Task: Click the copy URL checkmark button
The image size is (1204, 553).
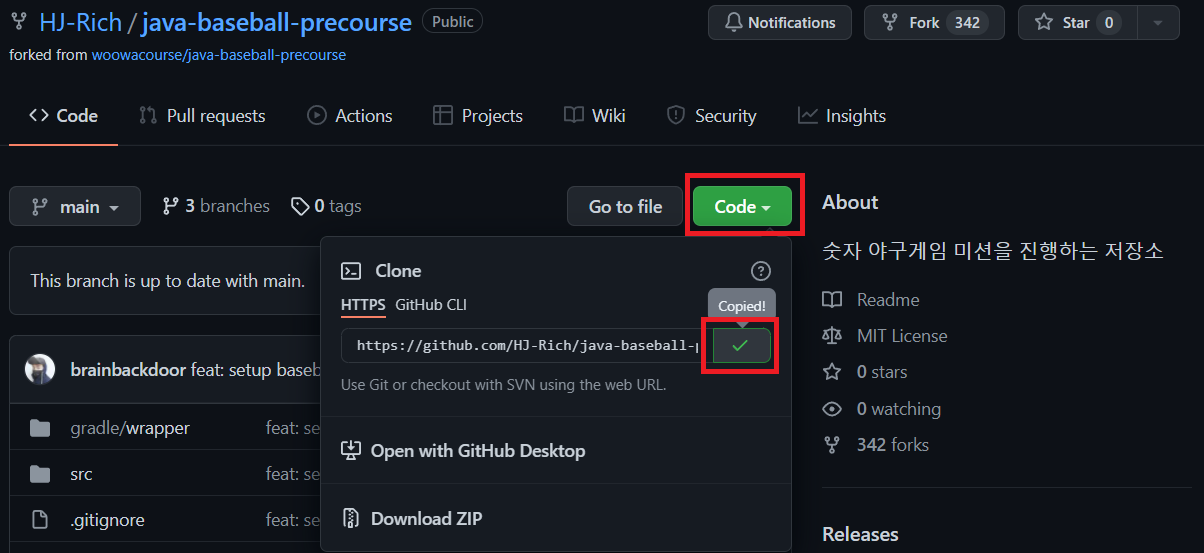Action: 741,345
